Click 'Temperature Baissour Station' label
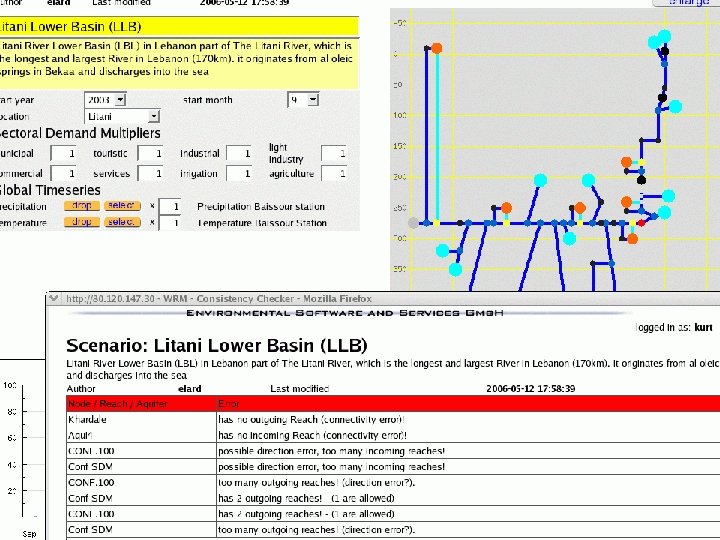The image size is (720, 540). (x=262, y=223)
